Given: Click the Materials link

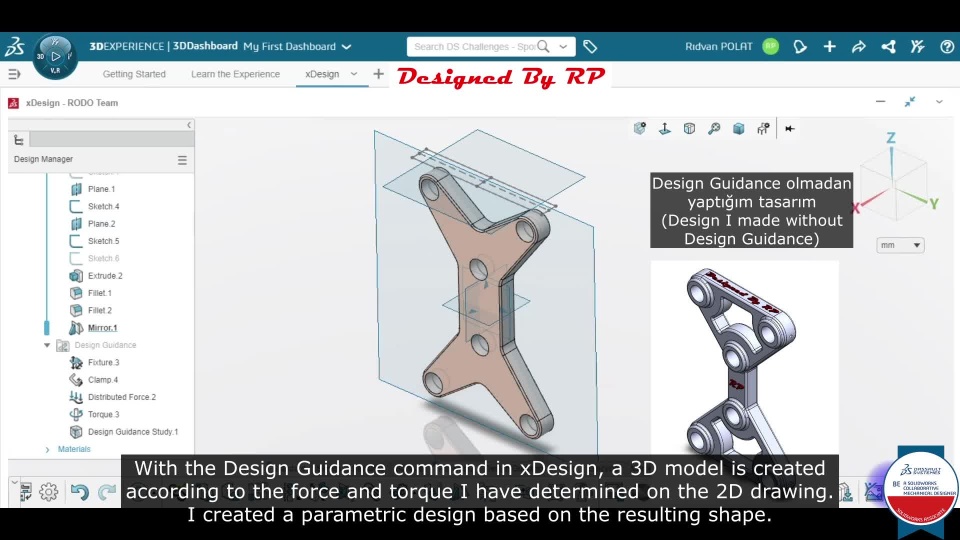Looking at the screenshot, I should click(74, 449).
